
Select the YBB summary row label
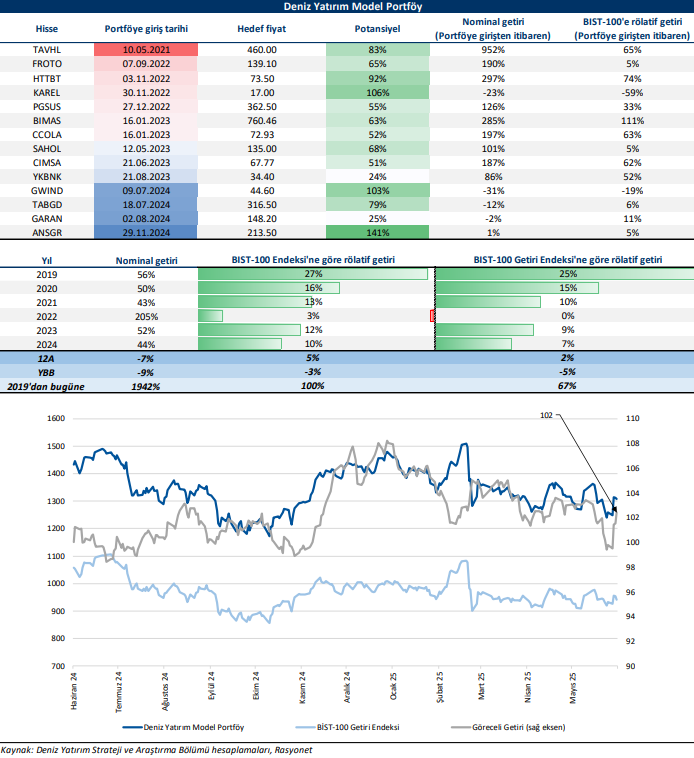[46, 372]
